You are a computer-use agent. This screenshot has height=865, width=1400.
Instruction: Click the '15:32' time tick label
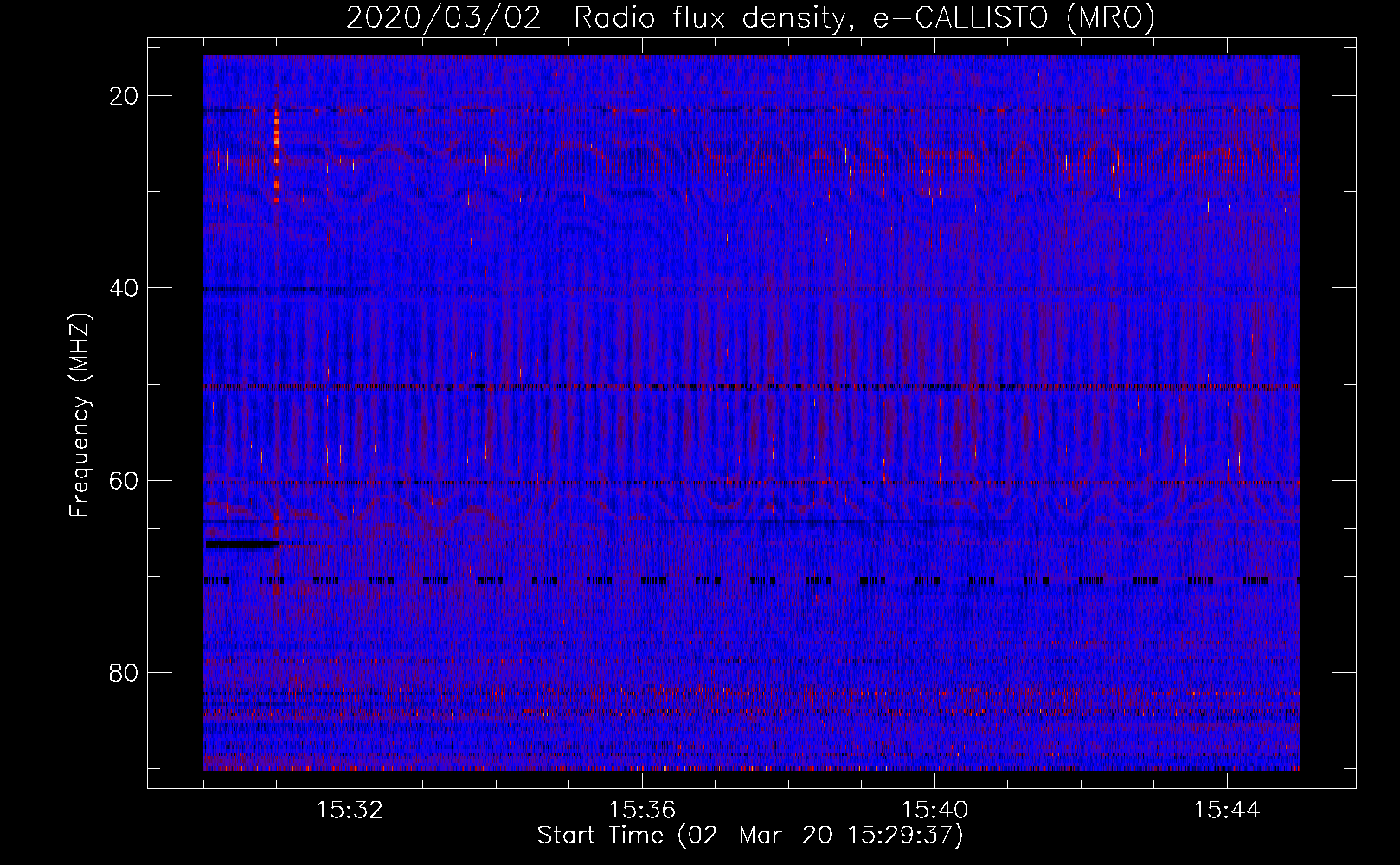pyautogui.click(x=350, y=811)
